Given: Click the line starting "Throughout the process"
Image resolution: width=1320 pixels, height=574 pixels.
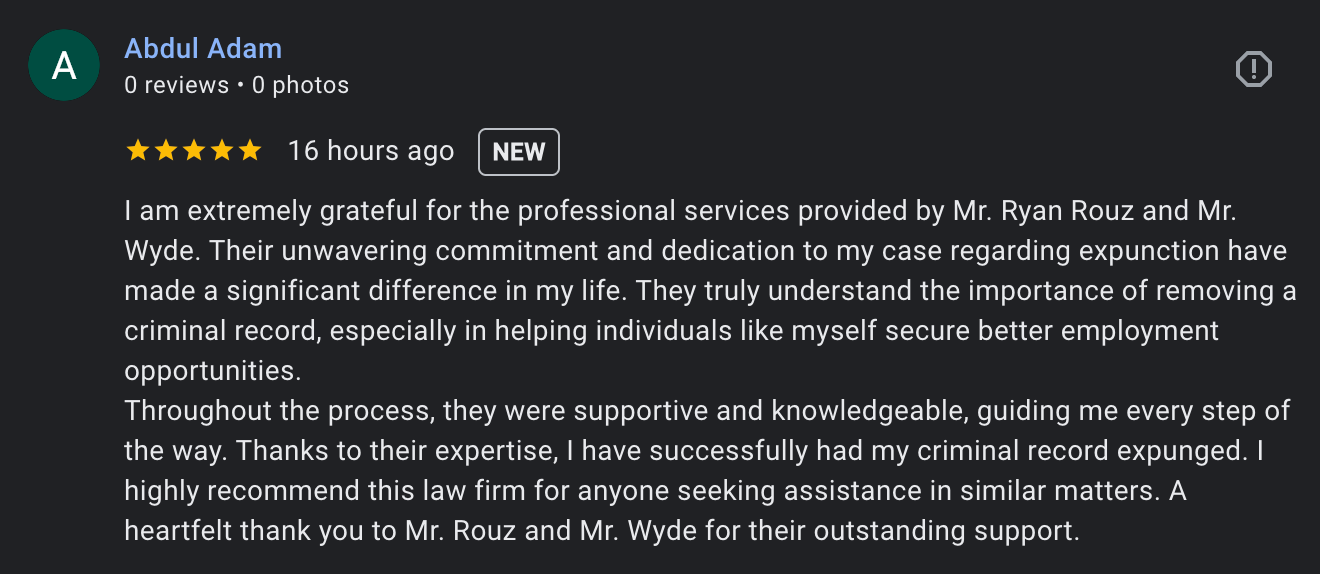Looking at the screenshot, I should (x=707, y=411).
